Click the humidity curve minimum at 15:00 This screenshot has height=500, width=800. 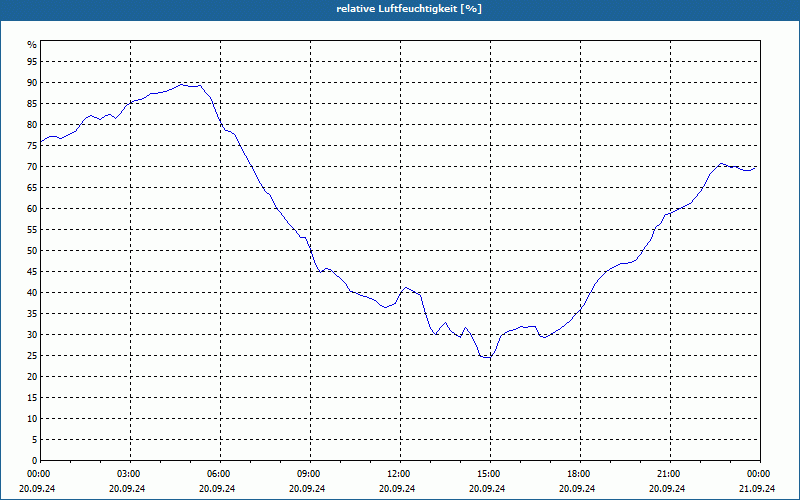pos(487,358)
